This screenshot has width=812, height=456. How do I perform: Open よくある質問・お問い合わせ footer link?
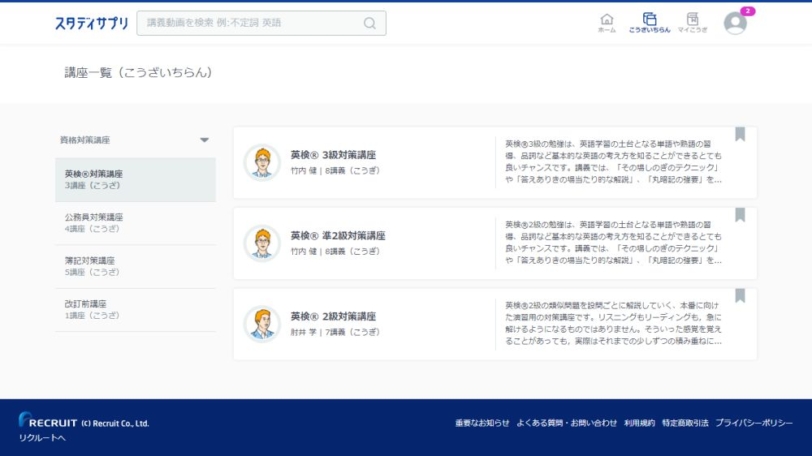click(x=567, y=423)
